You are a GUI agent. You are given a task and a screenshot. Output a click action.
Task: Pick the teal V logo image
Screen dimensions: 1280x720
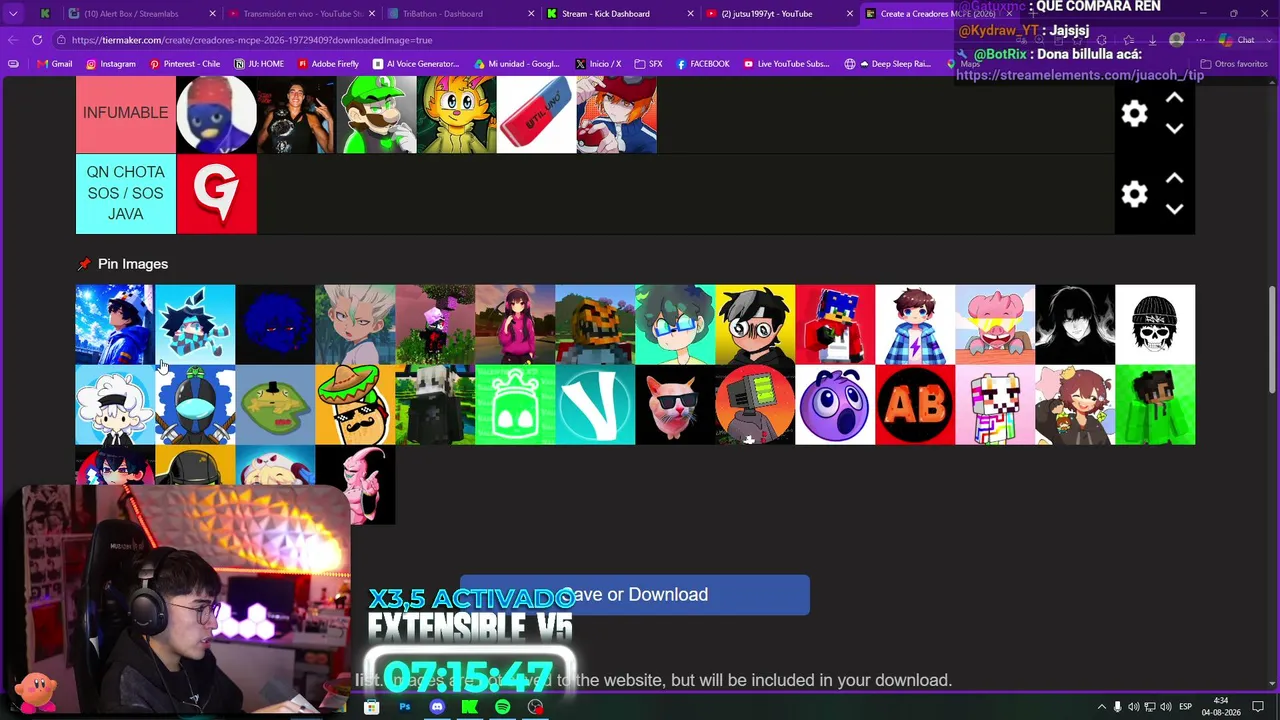point(595,405)
